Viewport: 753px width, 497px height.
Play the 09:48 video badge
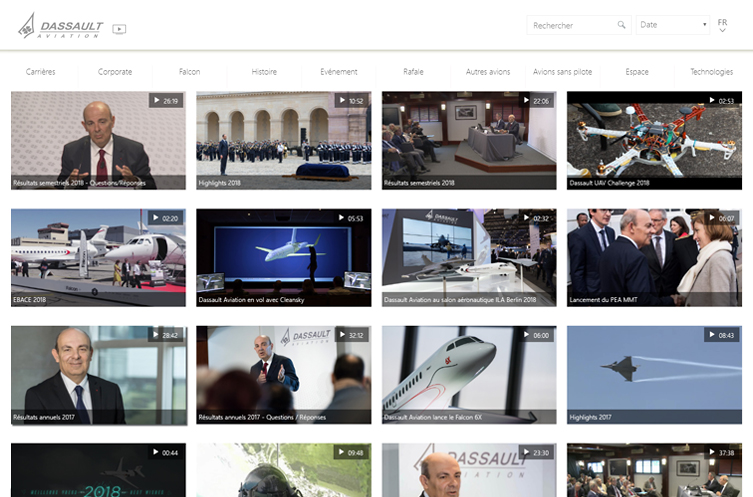(351, 452)
